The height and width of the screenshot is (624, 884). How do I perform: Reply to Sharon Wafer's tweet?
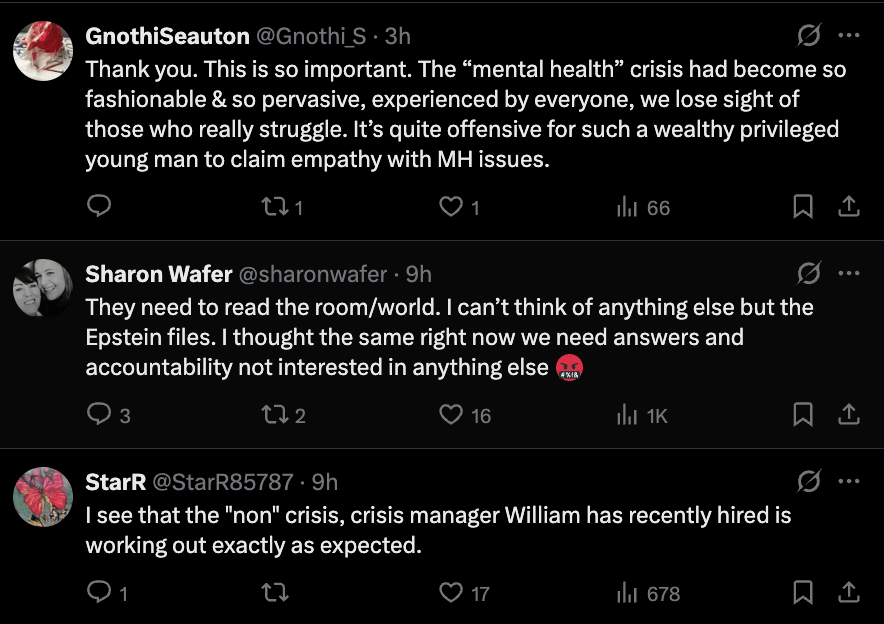(98, 415)
